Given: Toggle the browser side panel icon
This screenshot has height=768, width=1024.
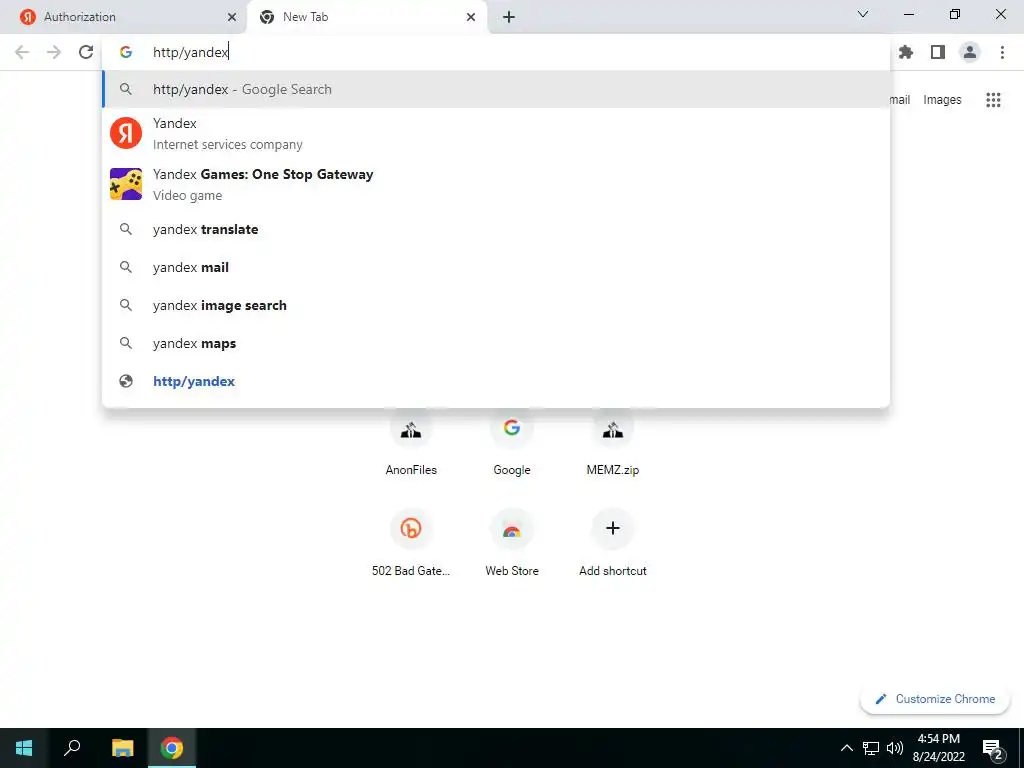Looking at the screenshot, I should (938, 52).
